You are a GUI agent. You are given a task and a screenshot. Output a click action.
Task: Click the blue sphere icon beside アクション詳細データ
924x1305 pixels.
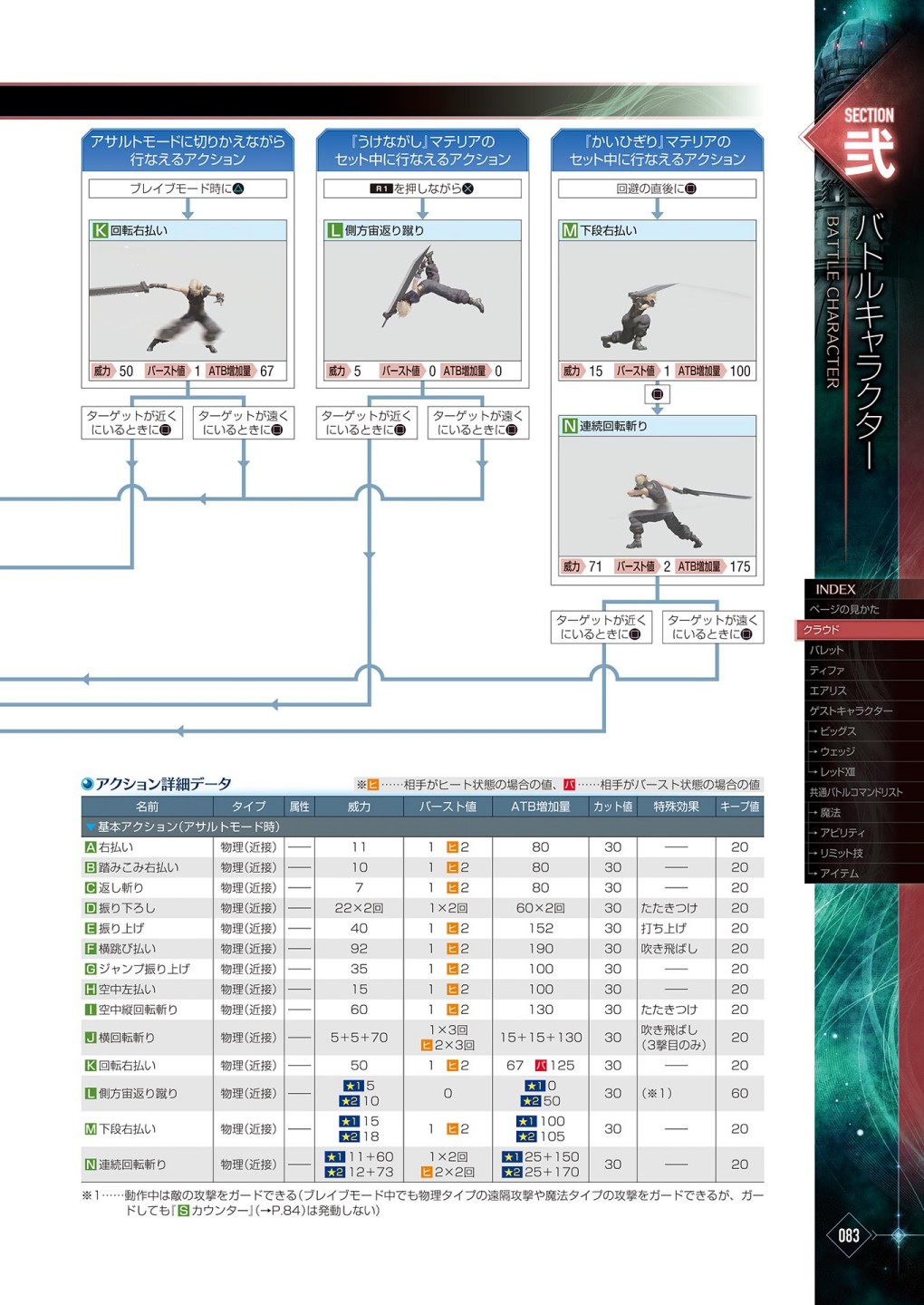(87, 784)
